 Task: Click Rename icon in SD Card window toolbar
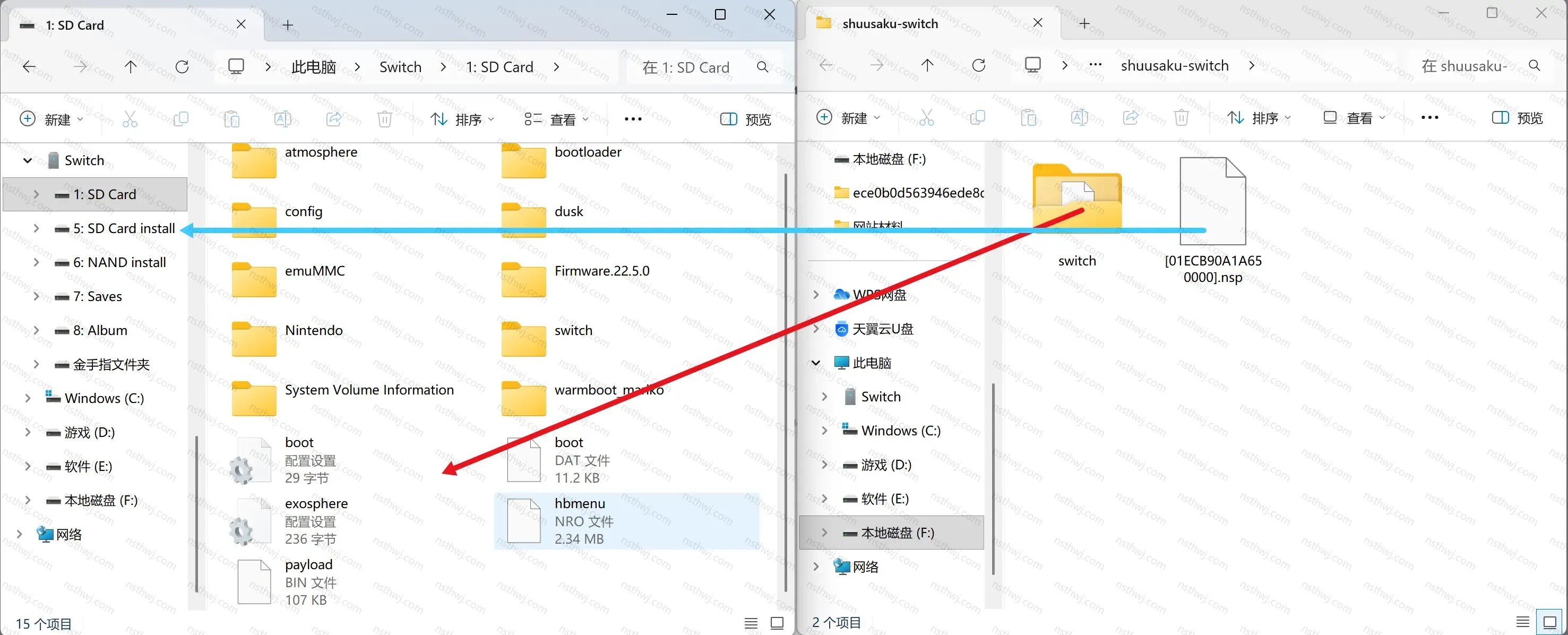[x=283, y=119]
